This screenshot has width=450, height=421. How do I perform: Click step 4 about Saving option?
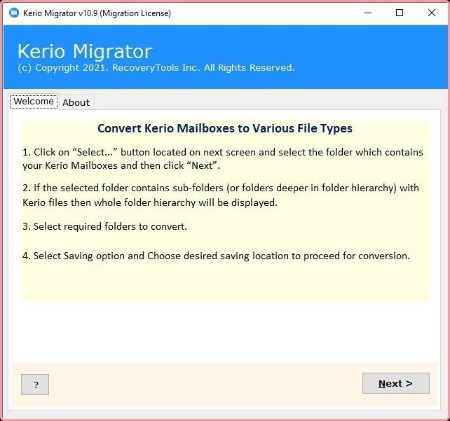pyautogui.click(x=216, y=256)
